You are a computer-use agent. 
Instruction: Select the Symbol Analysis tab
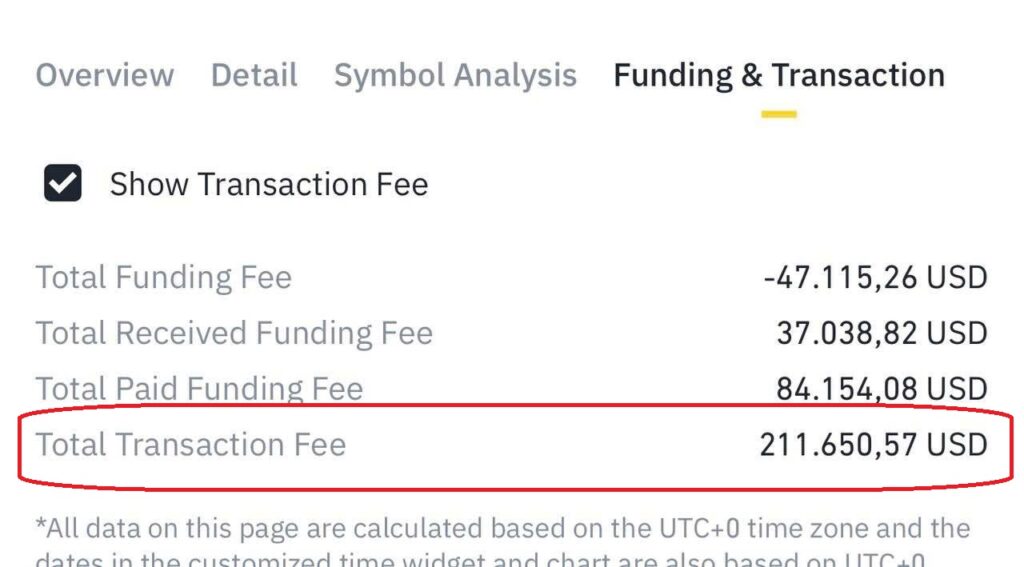pos(455,76)
